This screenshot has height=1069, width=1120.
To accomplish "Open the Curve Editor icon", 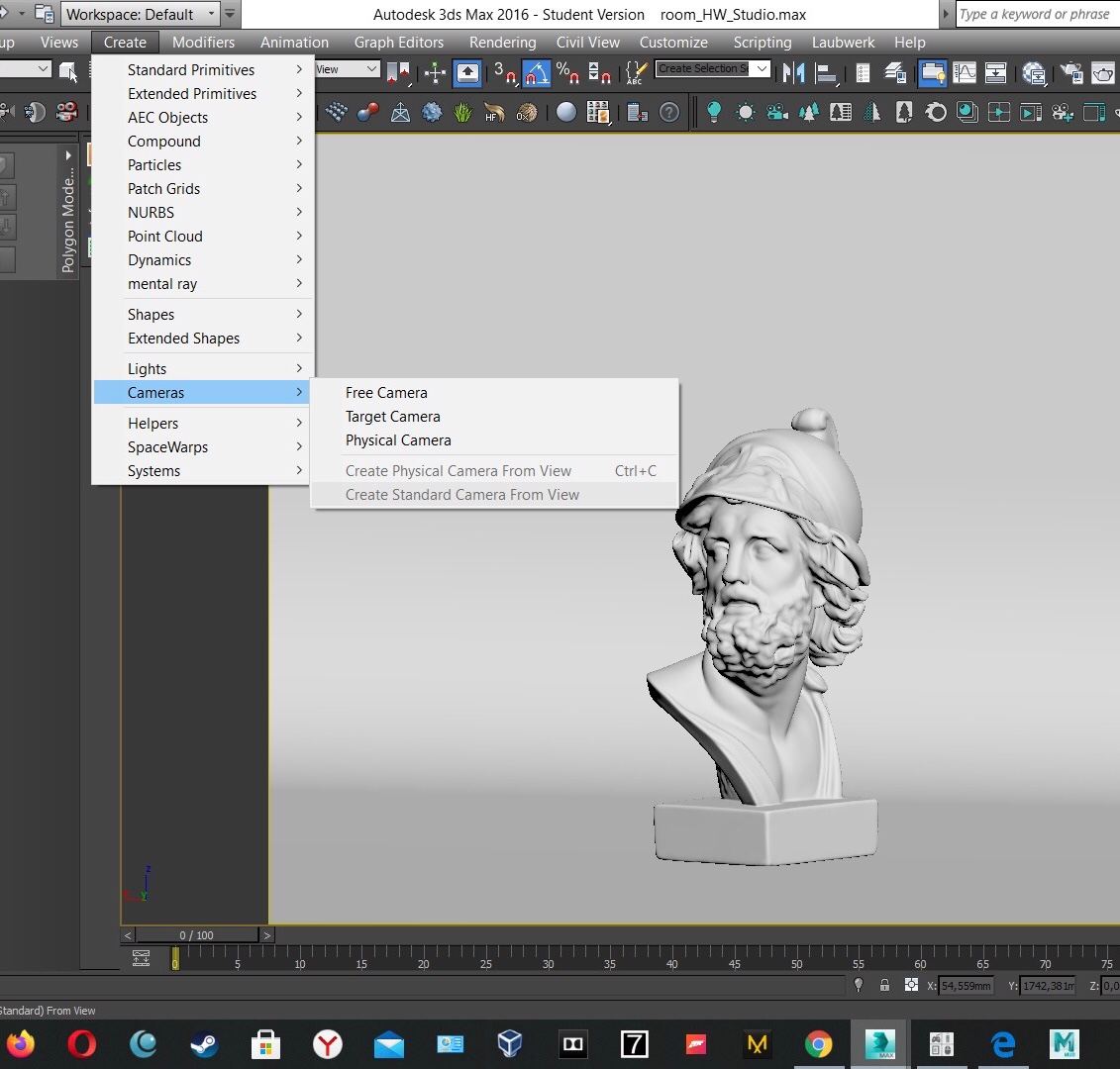I will 965,72.
